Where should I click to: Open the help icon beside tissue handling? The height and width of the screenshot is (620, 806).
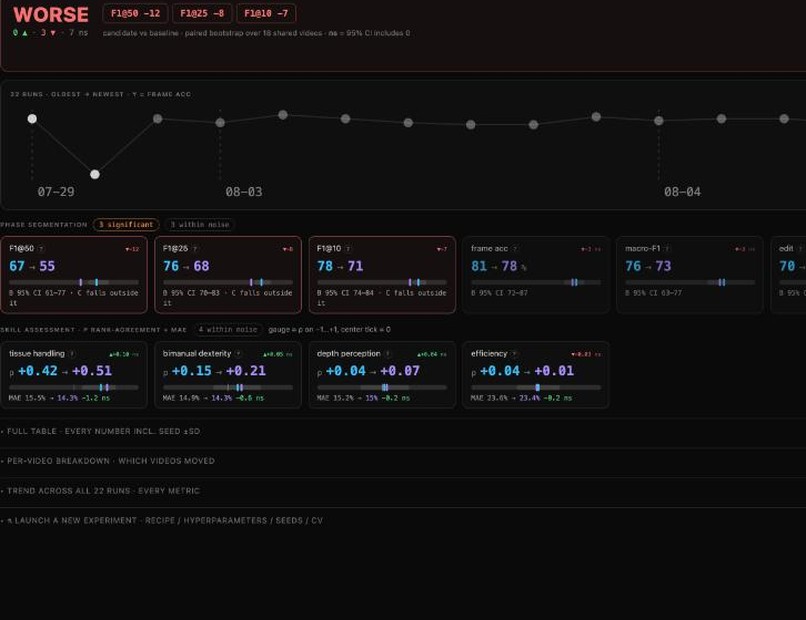[72, 354]
